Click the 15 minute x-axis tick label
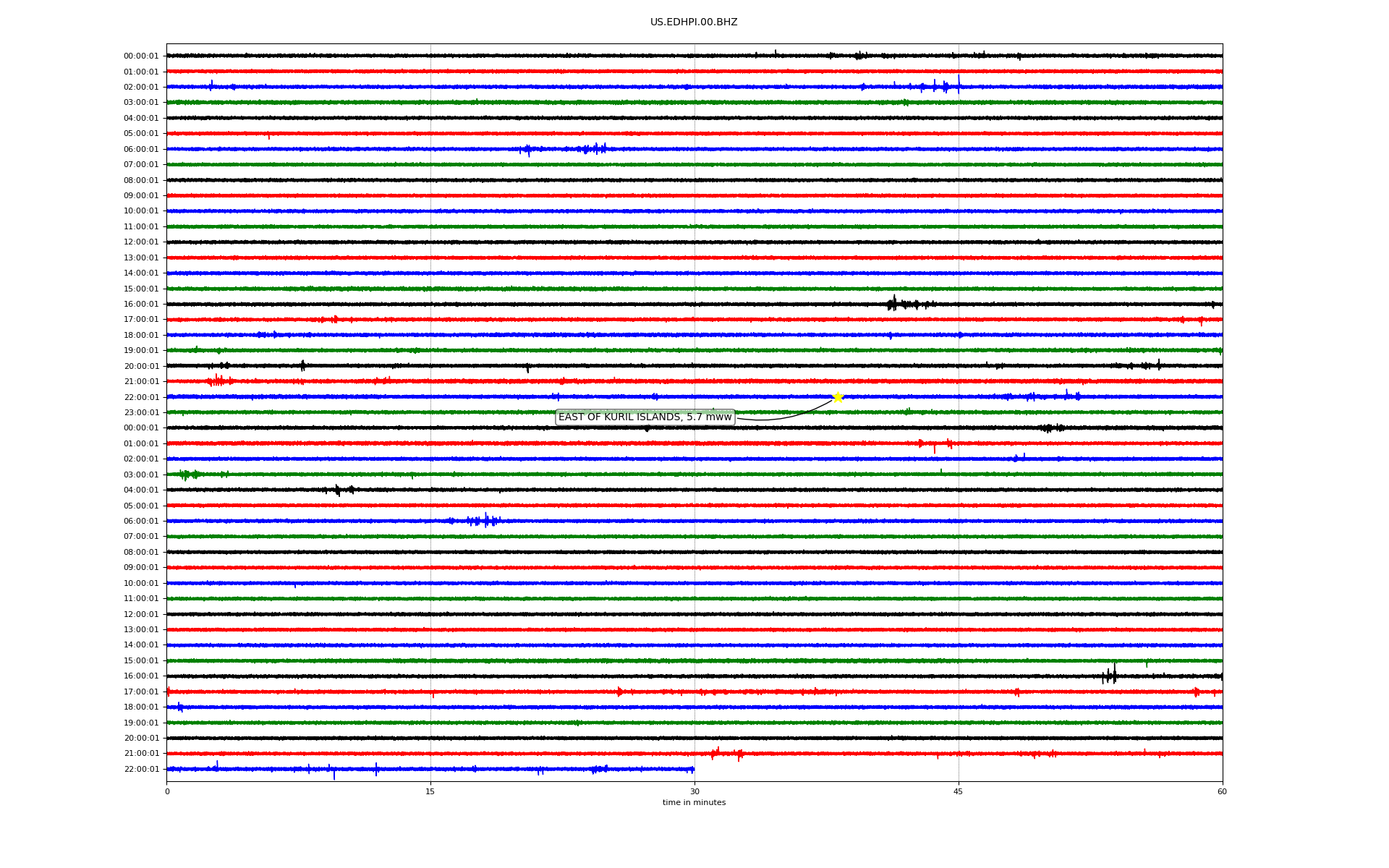Viewport: 1389px width, 868px height. click(430, 791)
